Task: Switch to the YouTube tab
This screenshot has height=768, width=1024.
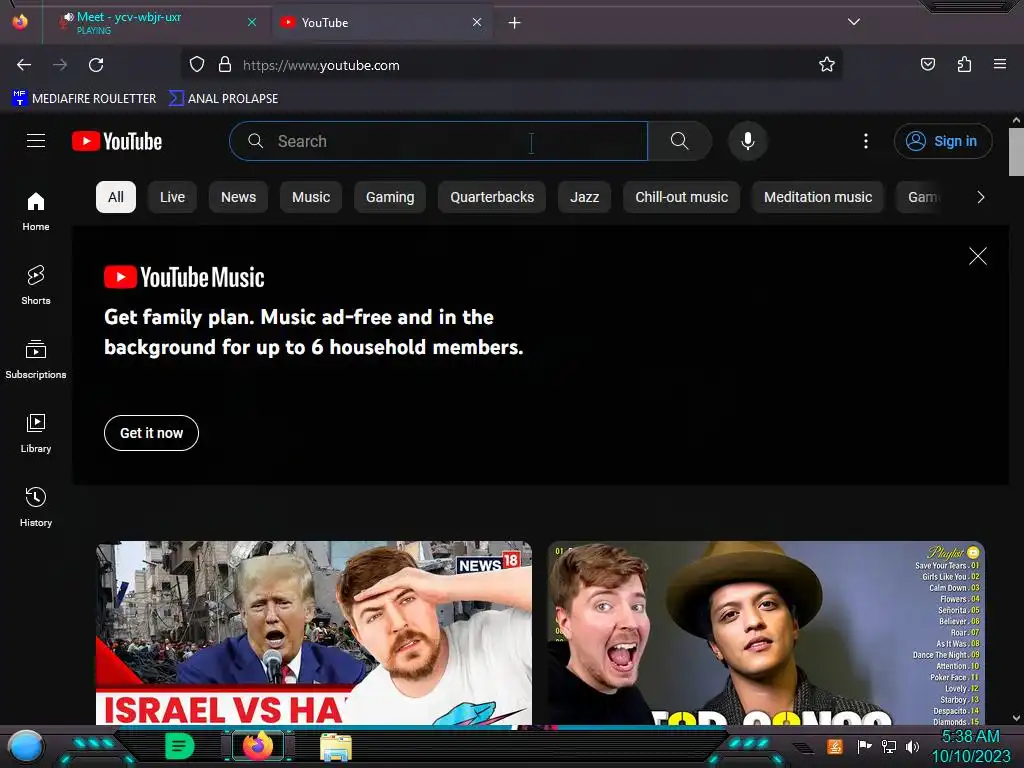Action: (382, 23)
